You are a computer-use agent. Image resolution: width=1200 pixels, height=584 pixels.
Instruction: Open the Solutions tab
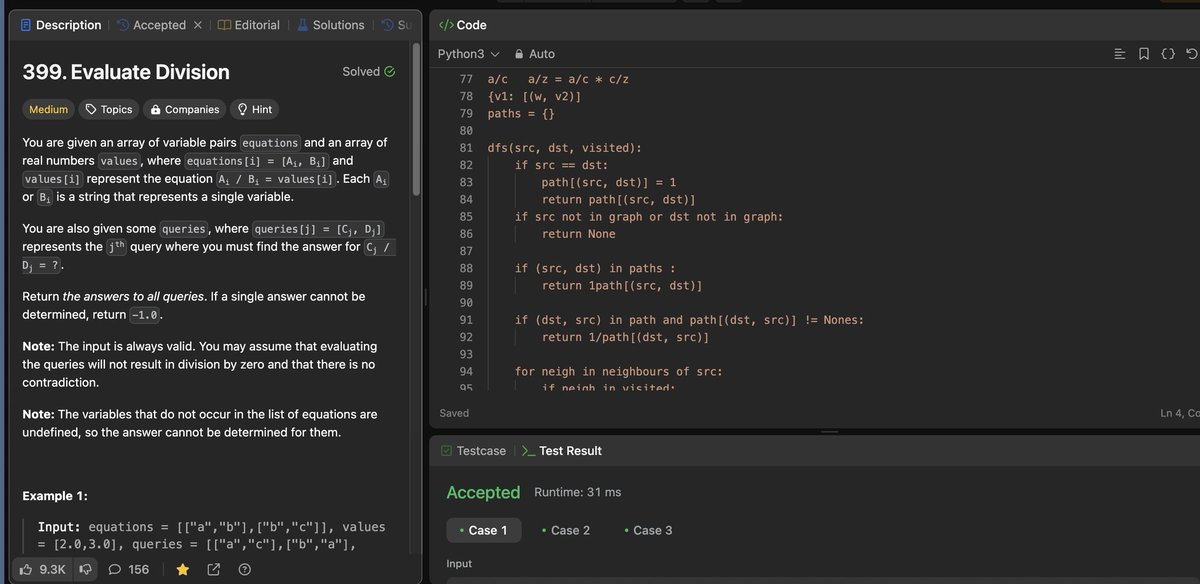[x=330, y=25]
